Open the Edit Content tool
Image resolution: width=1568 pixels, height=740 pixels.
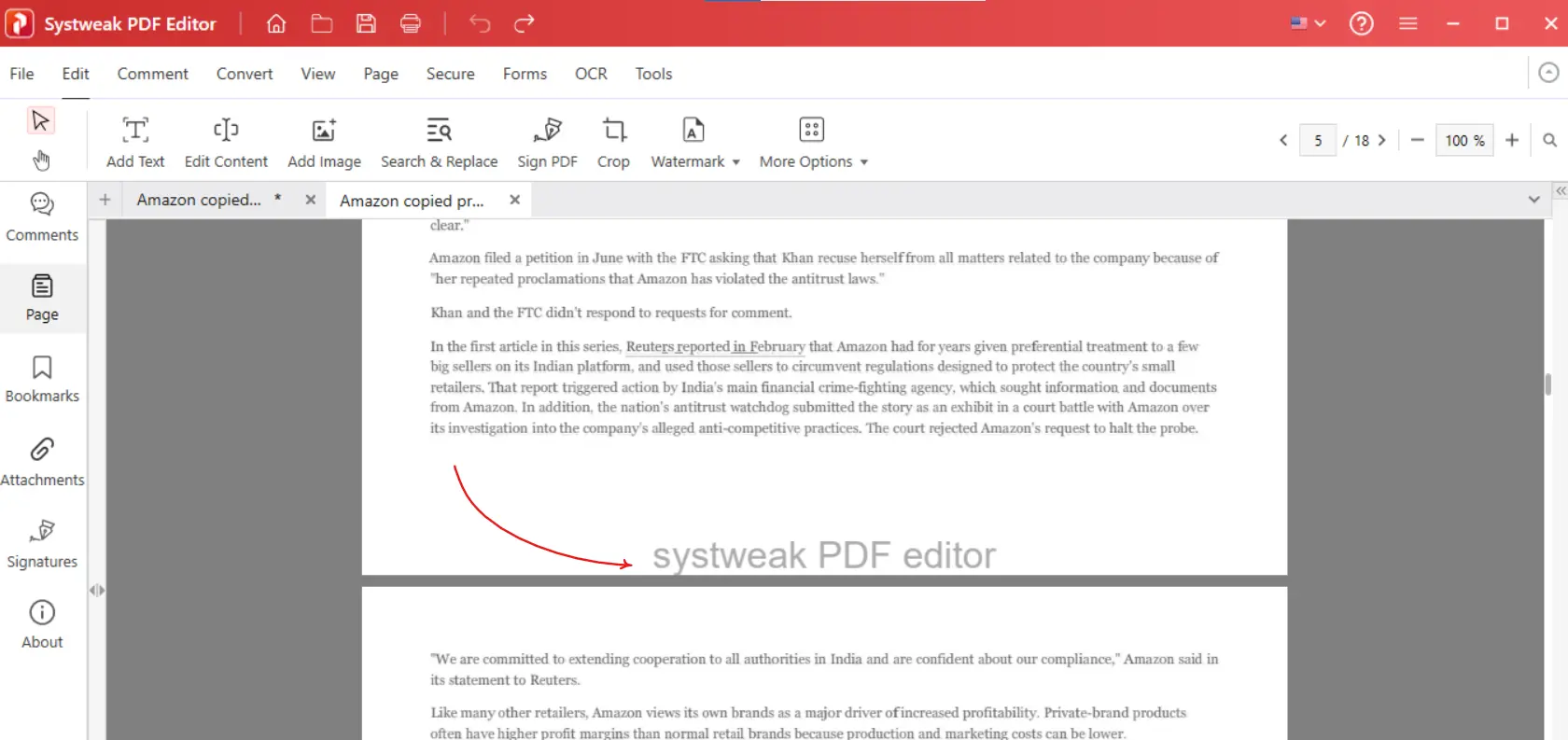pos(226,142)
